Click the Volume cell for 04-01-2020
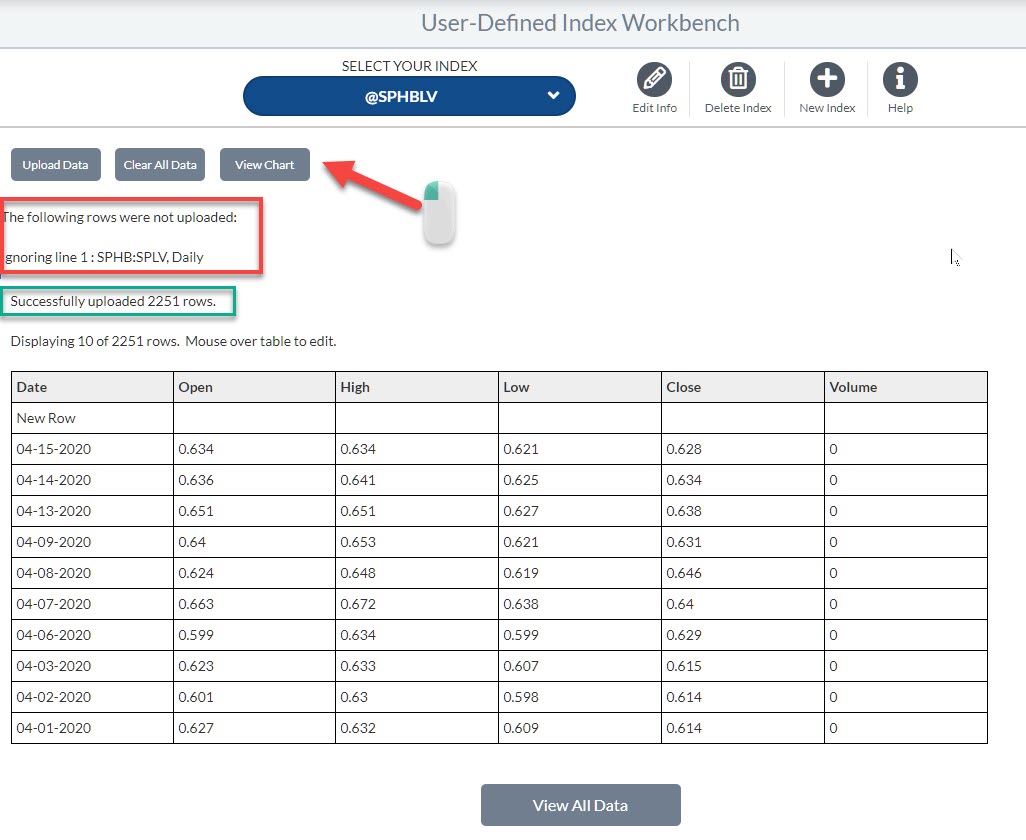Viewport: 1026px width, 840px height. click(905, 728)
